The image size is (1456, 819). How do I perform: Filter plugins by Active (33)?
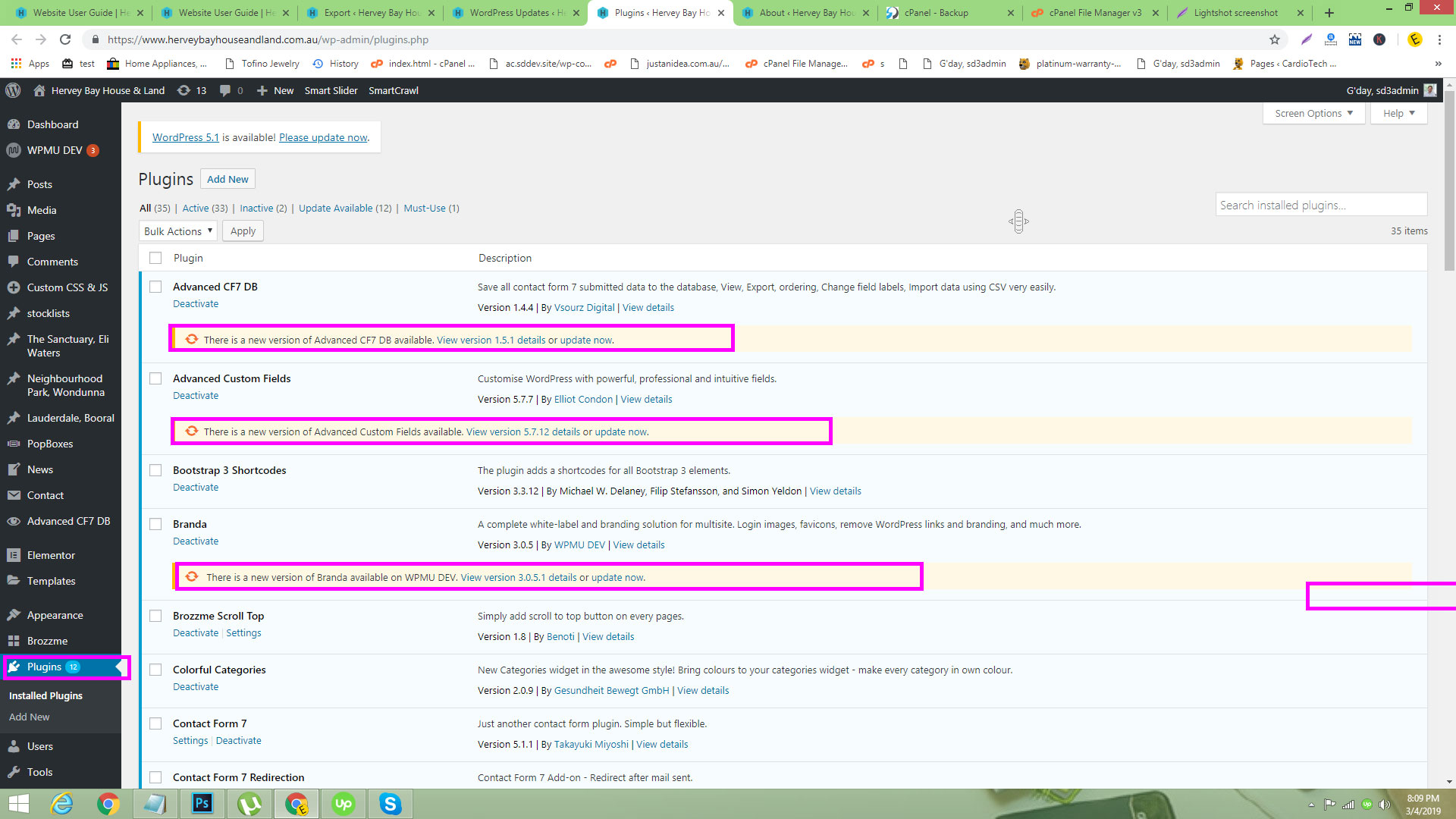tap(204, 208)
